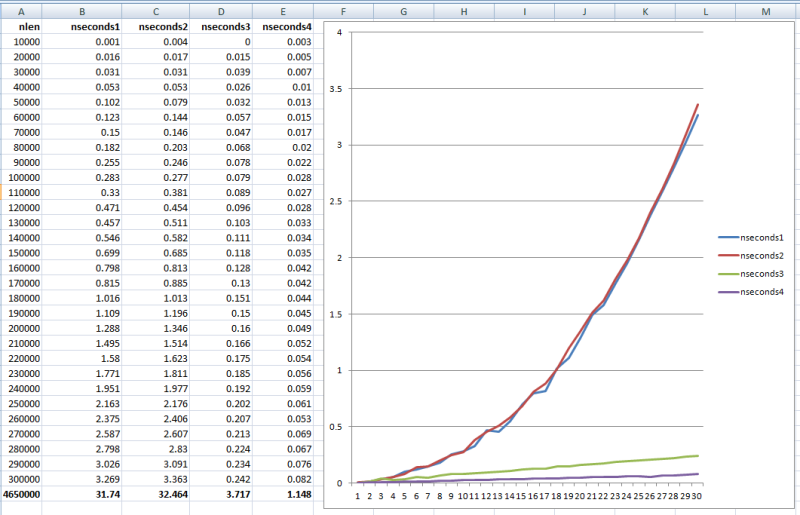
Task: Select column M header
Action: point(766,11)
